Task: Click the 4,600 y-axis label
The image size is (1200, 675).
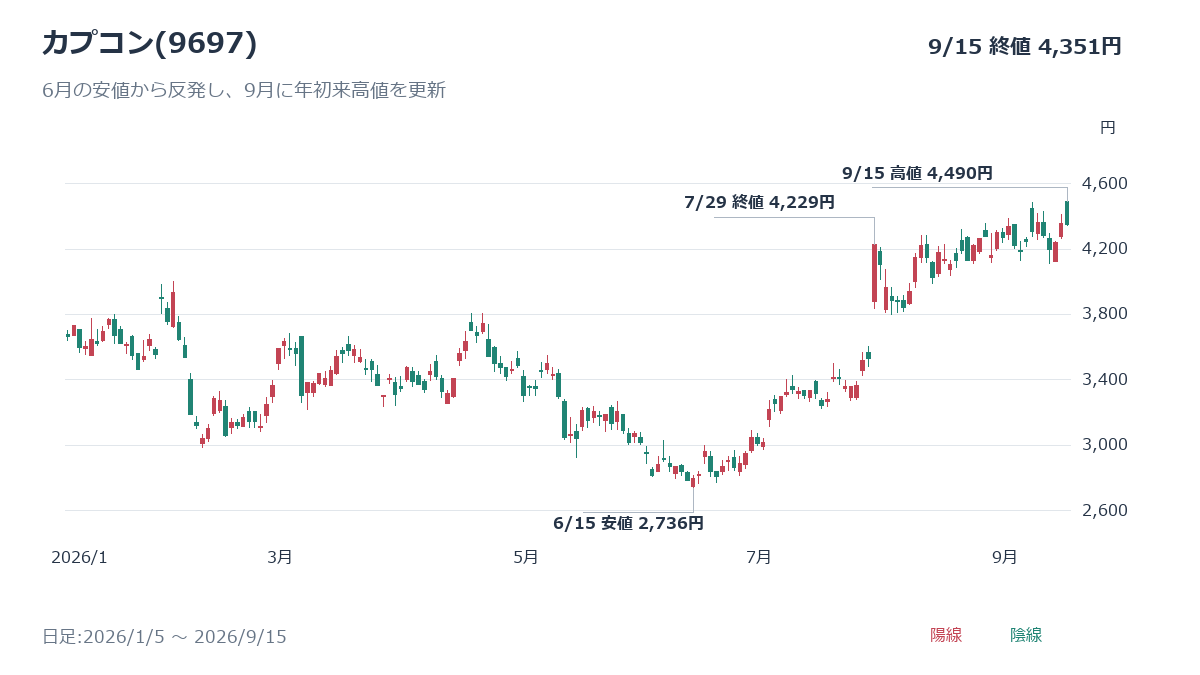Action: pyautogui.click(x=1105, y=184)
